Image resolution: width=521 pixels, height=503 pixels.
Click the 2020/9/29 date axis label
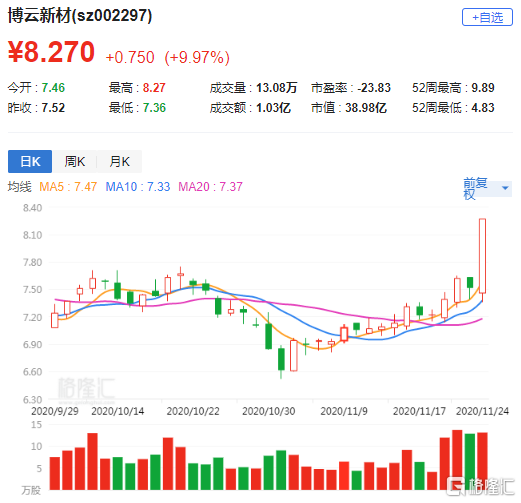click(x=55, y=411)
